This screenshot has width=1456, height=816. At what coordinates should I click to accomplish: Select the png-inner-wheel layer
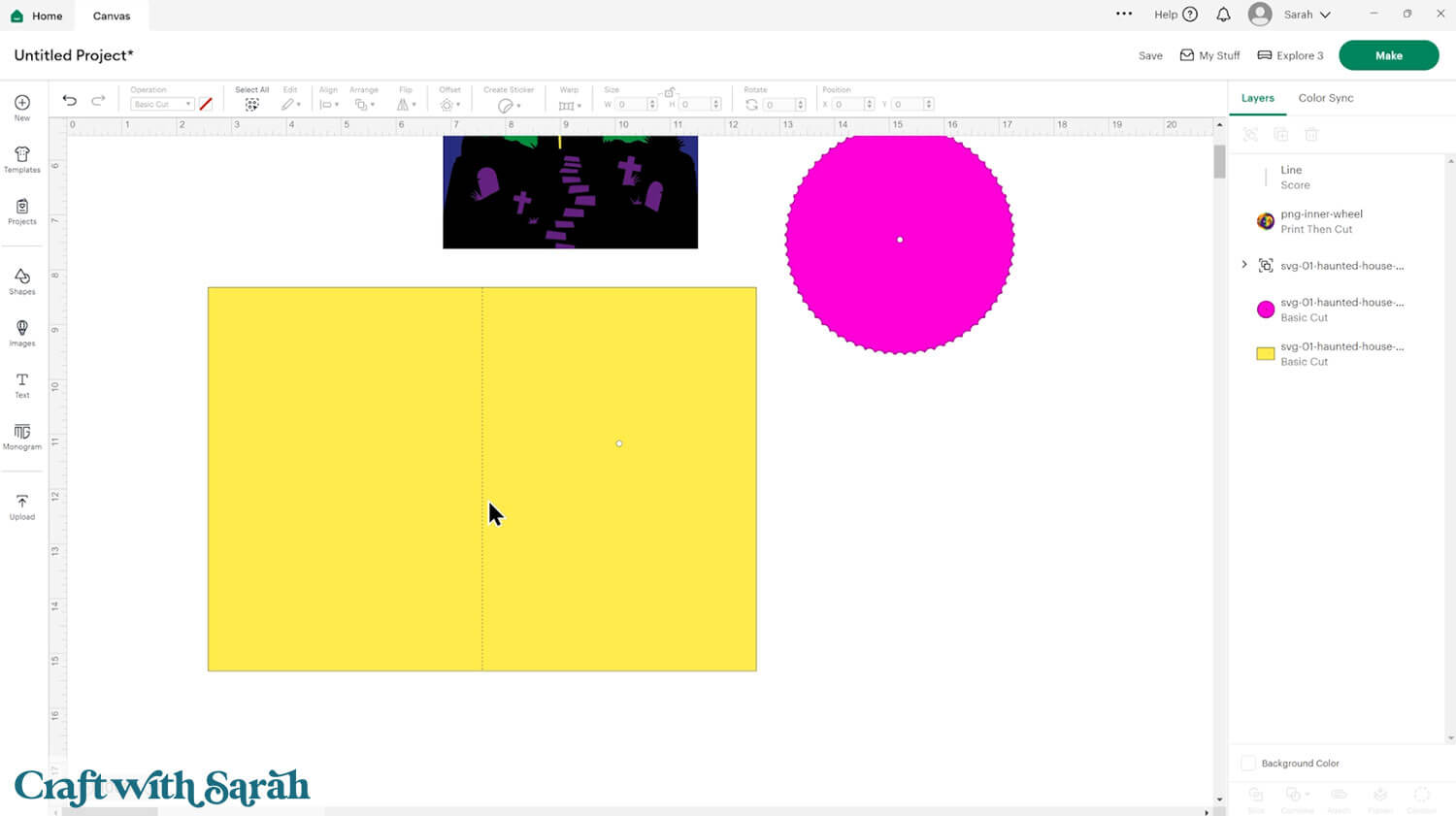tap(1340, 221)
